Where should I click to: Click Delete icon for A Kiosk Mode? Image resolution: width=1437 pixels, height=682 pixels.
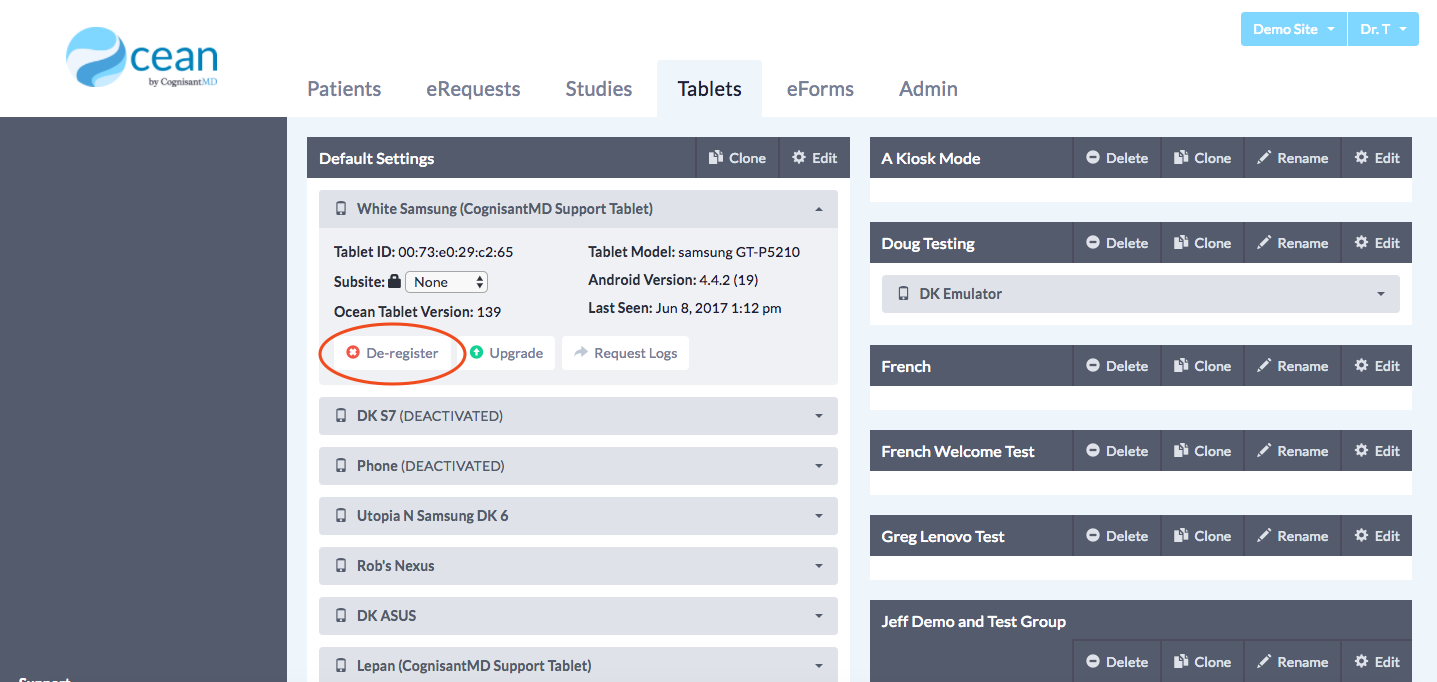click(x=1093, y=158)
